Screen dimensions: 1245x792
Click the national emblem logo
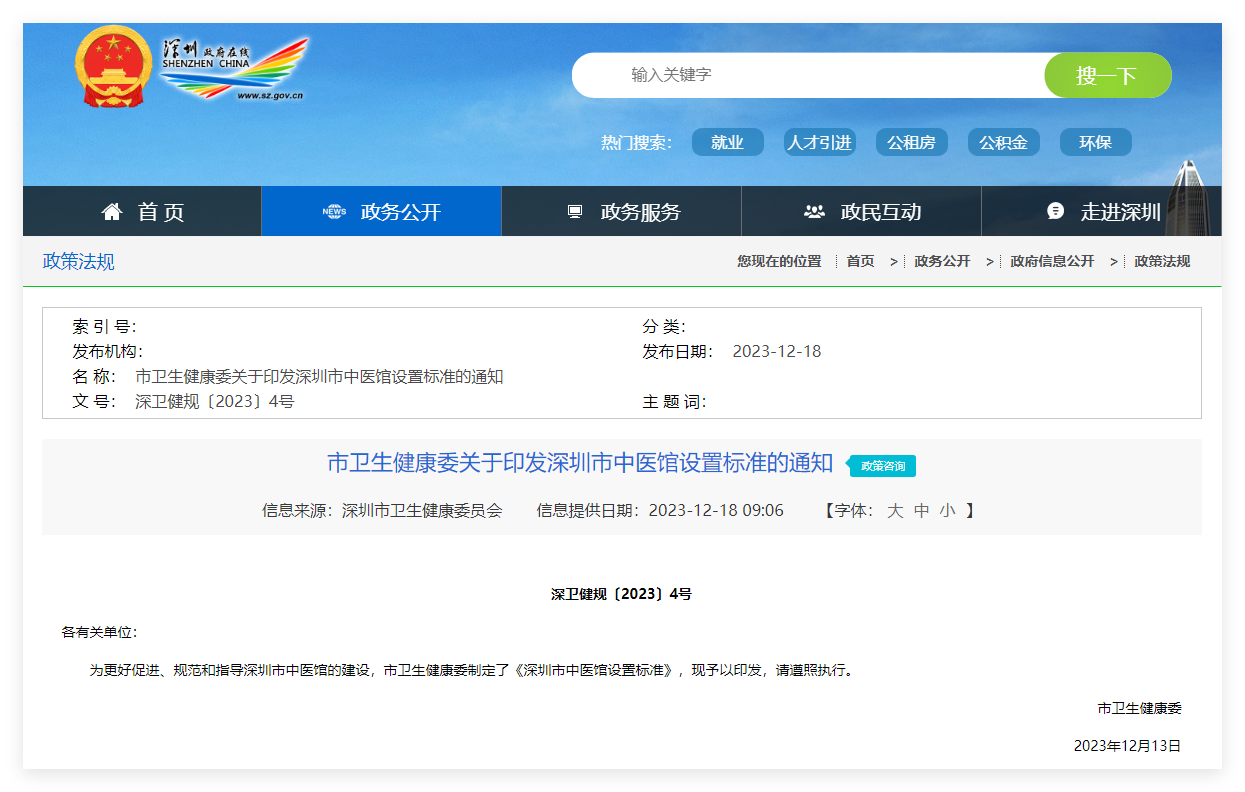[x=111, y=68]
